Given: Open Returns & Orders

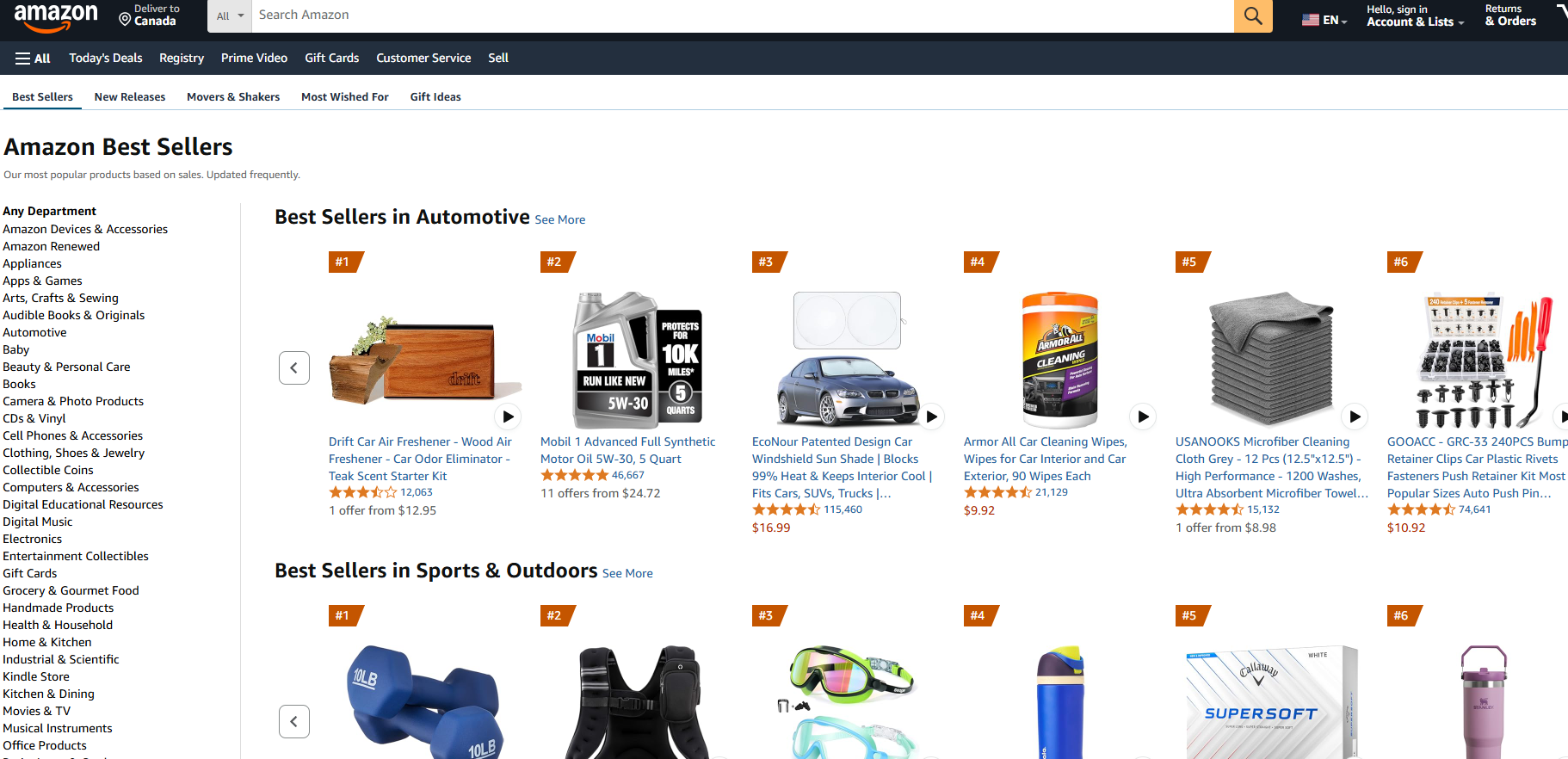Looking at the screenshot, I should tap(1509, 15).
